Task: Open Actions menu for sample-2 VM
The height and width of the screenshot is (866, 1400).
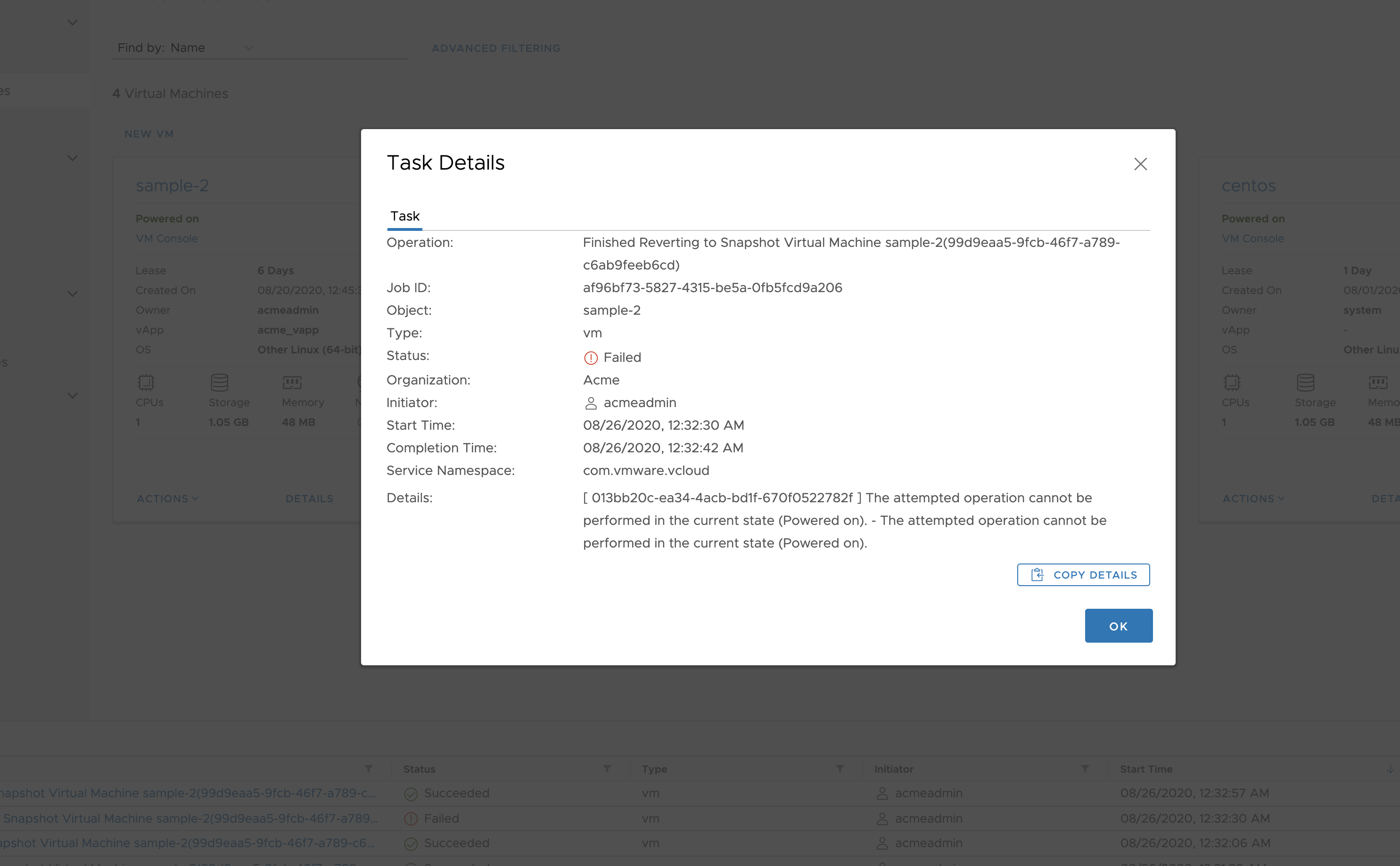Action: [167, 499]
